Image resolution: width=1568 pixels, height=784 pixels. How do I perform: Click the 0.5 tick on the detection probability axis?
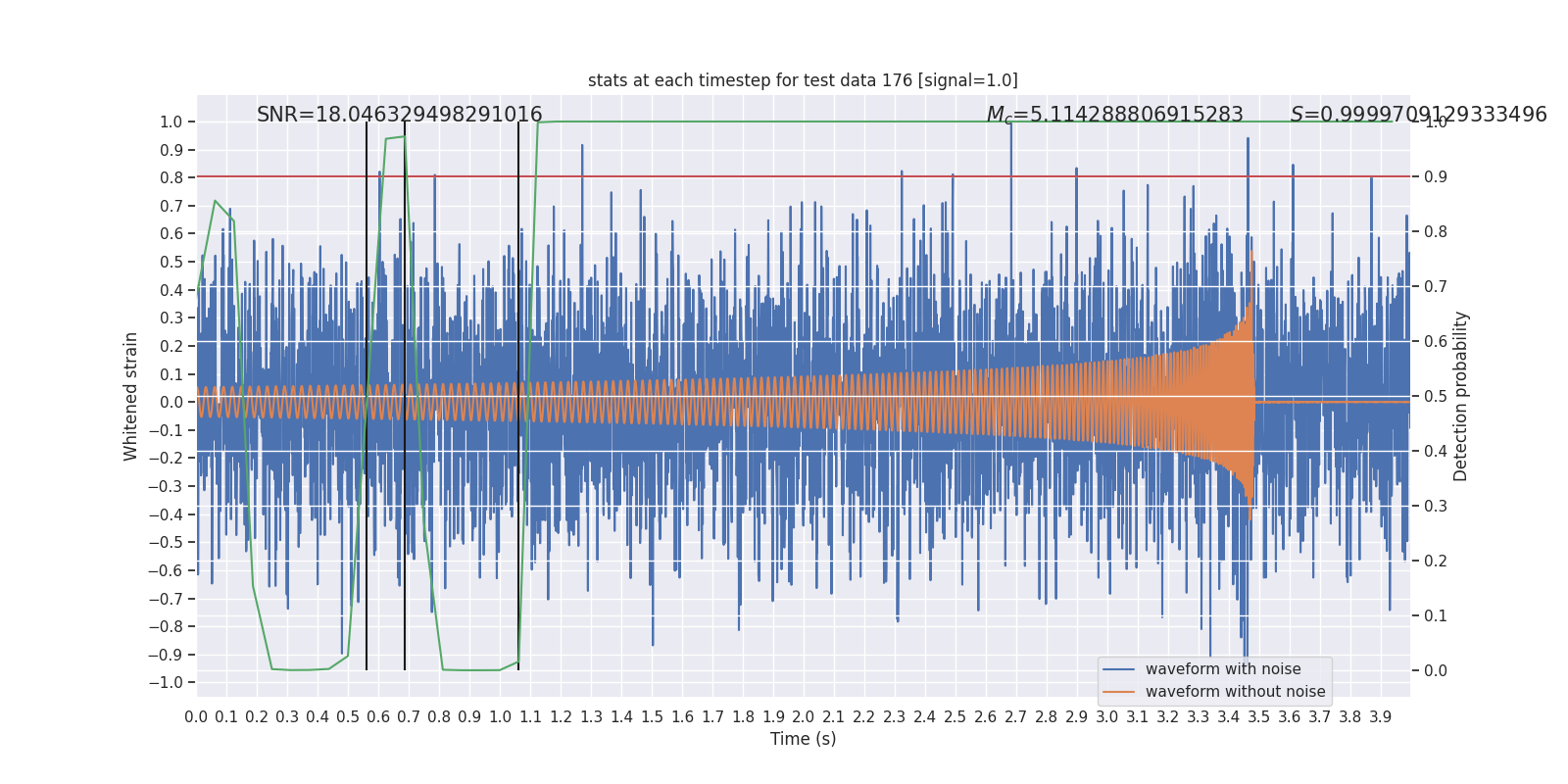tap(1436, 397)
